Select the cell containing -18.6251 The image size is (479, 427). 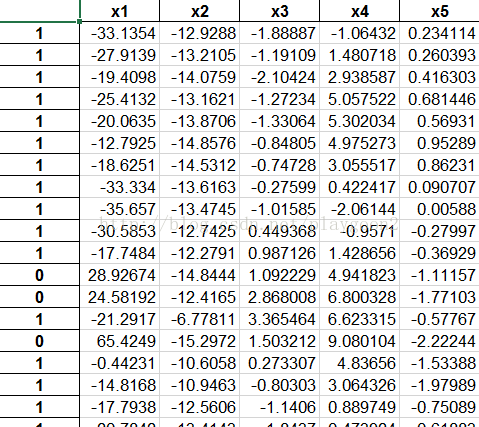tap(120, 165)
